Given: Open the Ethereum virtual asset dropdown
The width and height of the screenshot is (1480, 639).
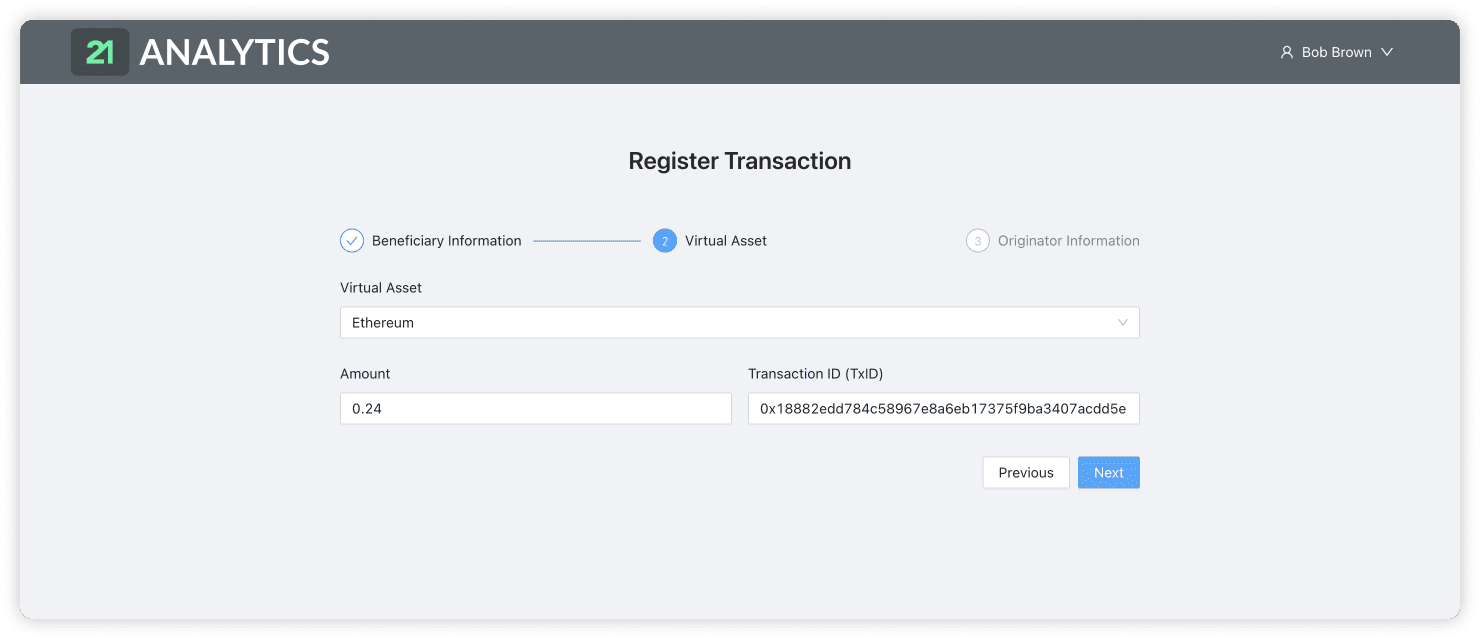Looking at the screenshot, I should (x=730, y=323).
